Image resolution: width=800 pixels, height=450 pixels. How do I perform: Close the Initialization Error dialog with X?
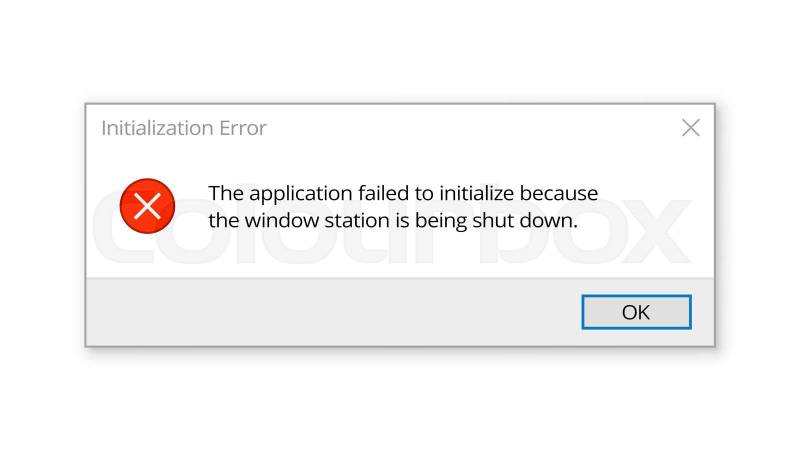(690, 128)
